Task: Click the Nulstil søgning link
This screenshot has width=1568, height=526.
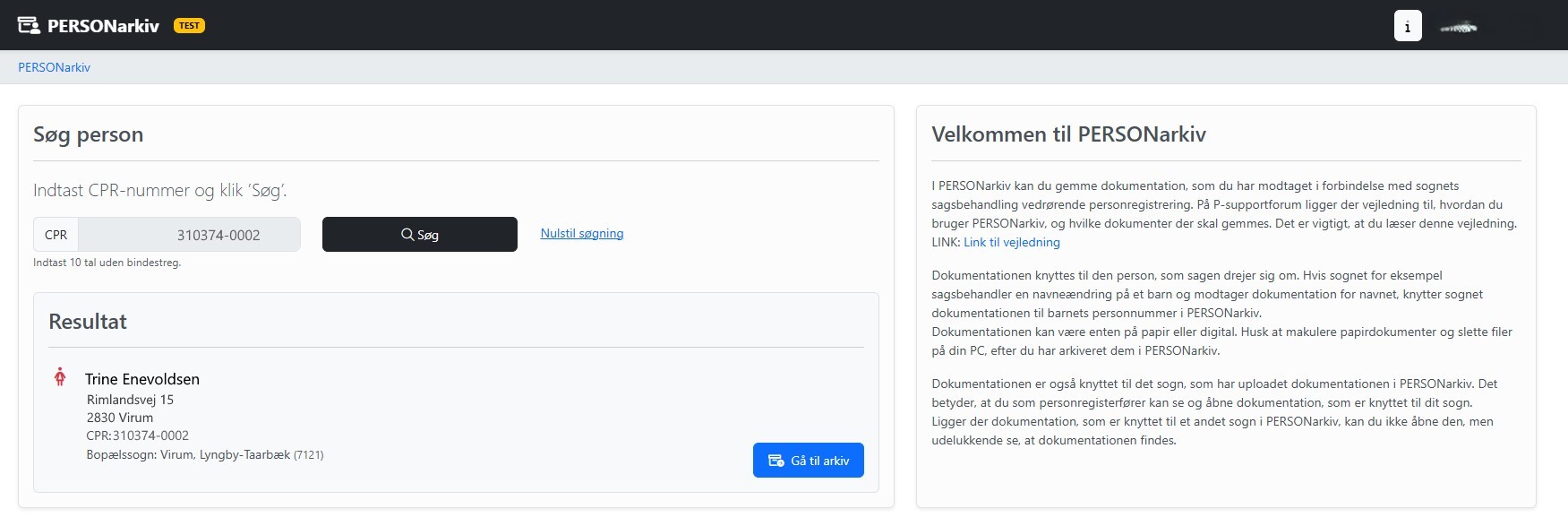Action: (582, 233)
